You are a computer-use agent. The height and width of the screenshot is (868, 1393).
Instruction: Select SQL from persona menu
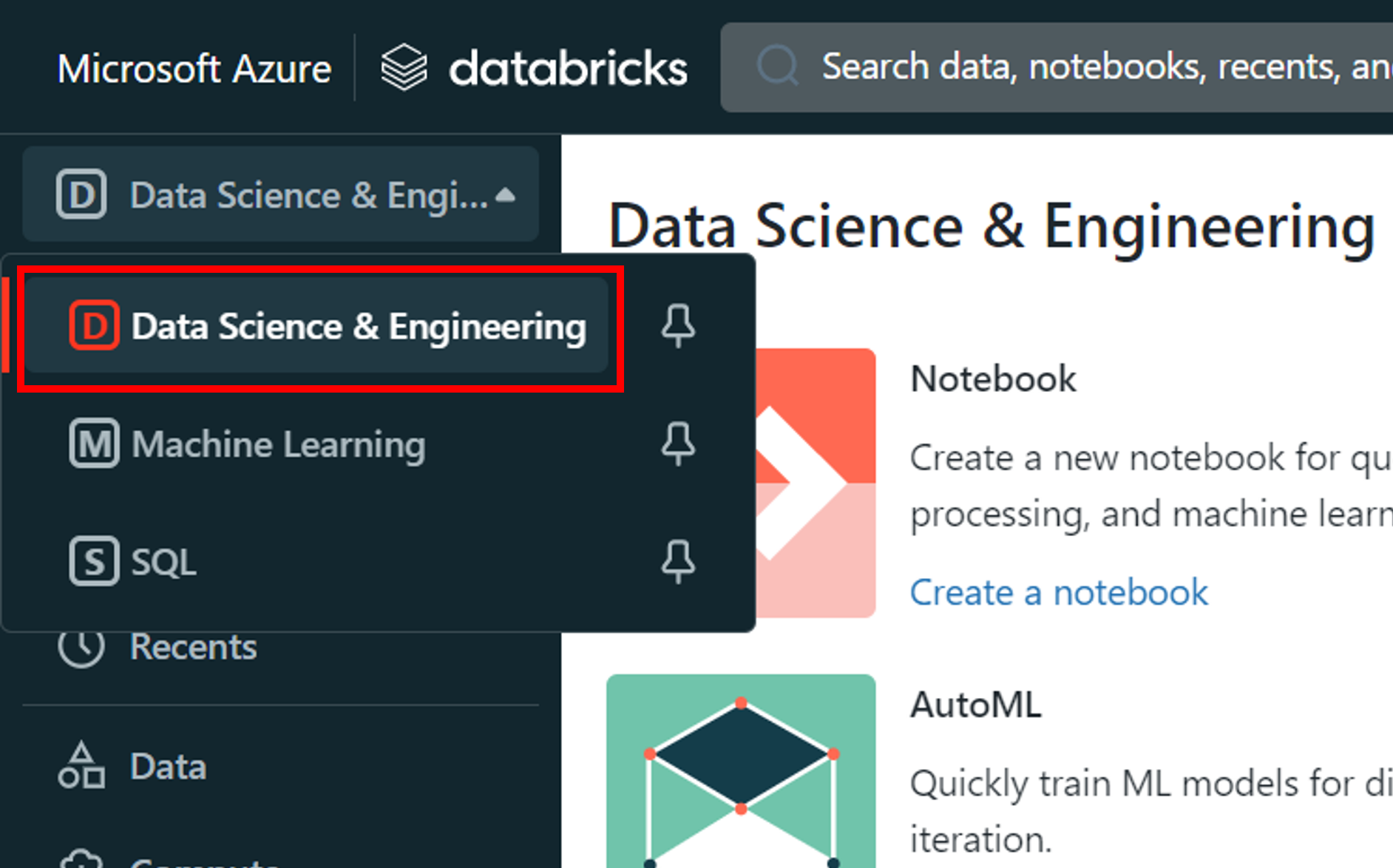164,562
